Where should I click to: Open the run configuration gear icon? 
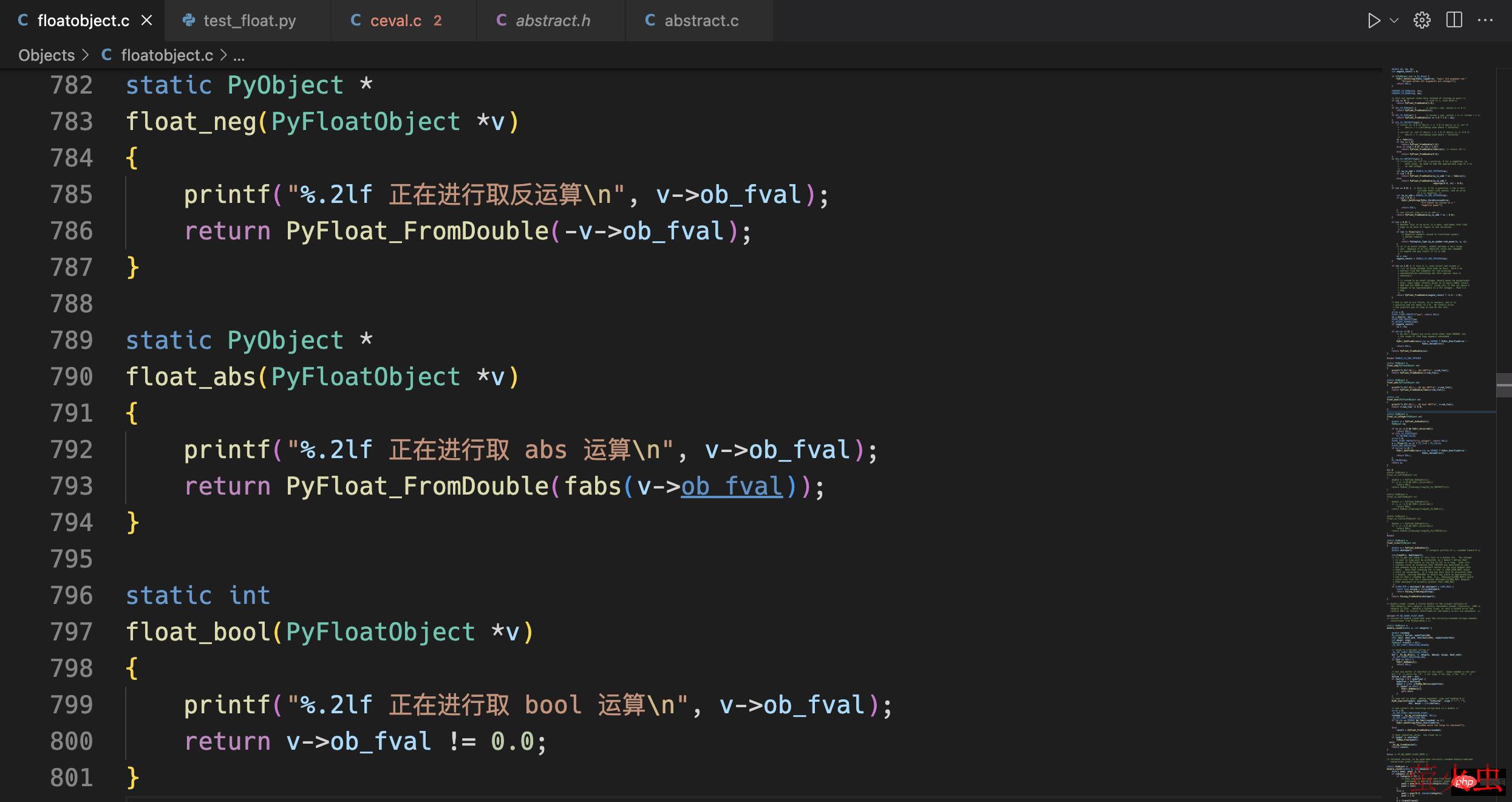pyautogui.click(x=1423, y=19)
